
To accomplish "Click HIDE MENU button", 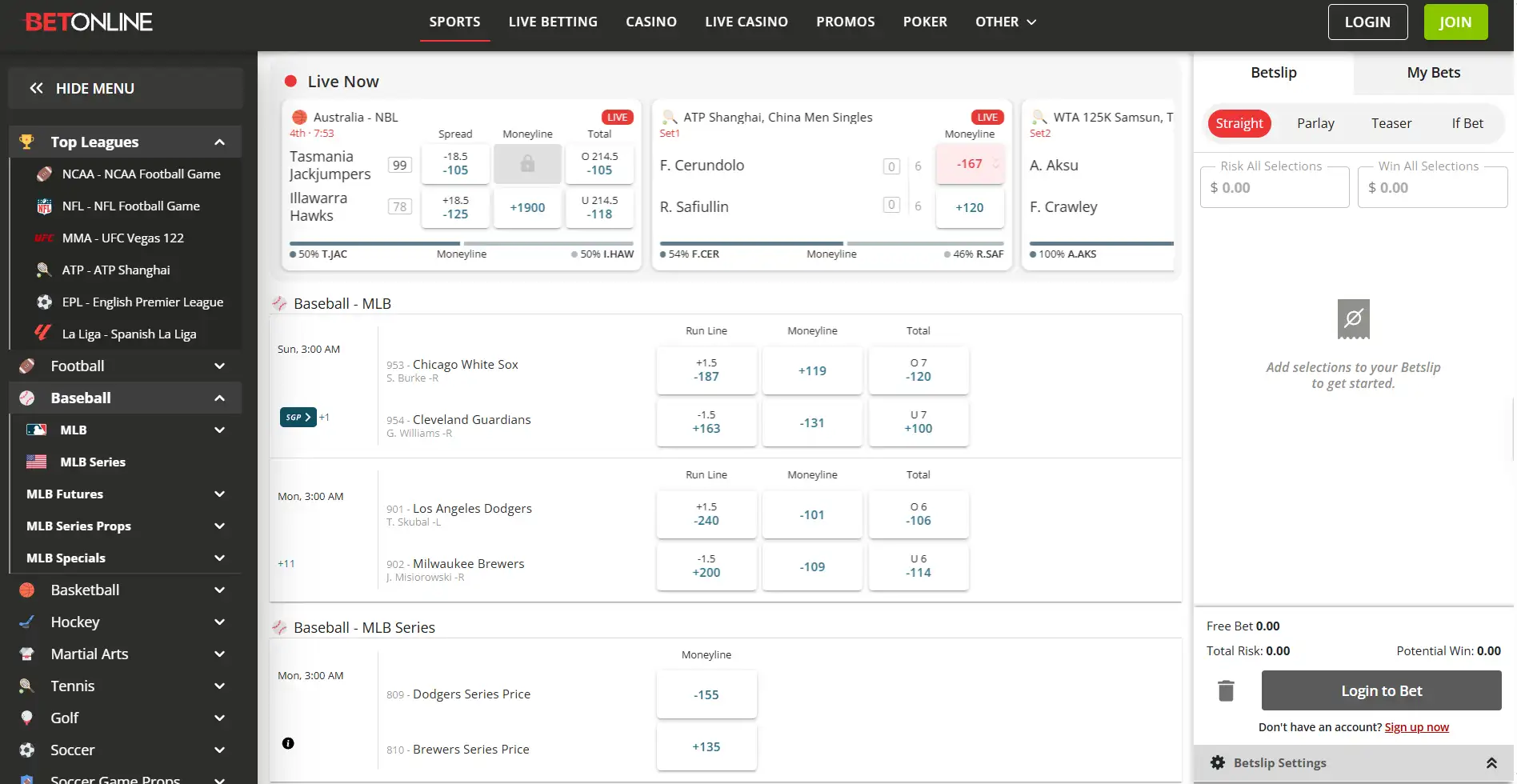I will pos(126,88).
